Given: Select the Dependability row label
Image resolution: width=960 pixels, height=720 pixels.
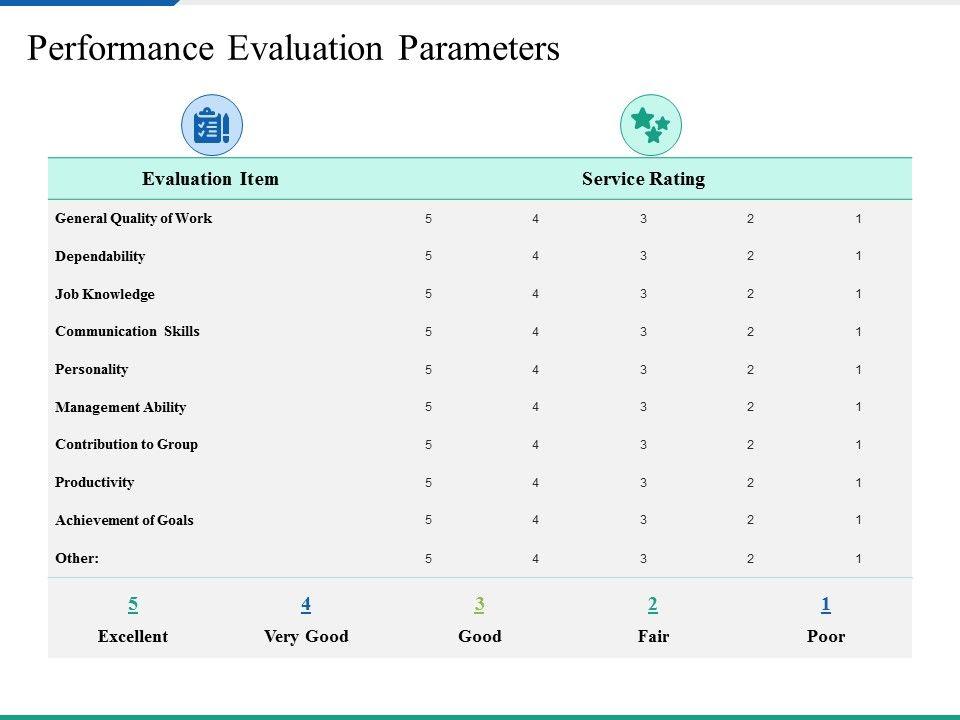Looking at the screenshot, I should tap(100, 257).
